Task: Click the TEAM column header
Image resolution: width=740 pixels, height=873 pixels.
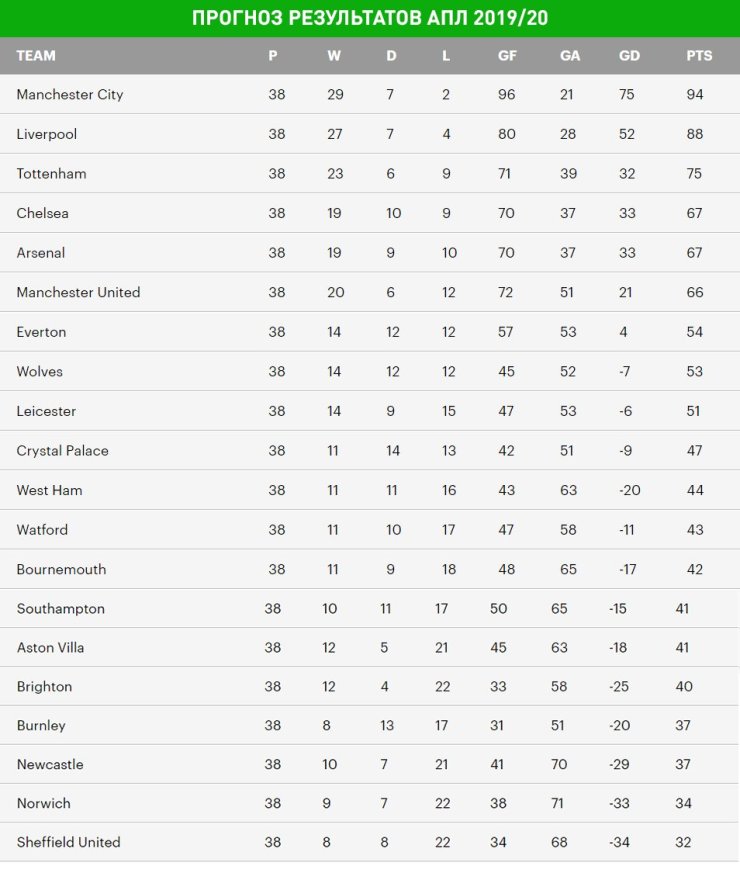Action: point(36,56)
